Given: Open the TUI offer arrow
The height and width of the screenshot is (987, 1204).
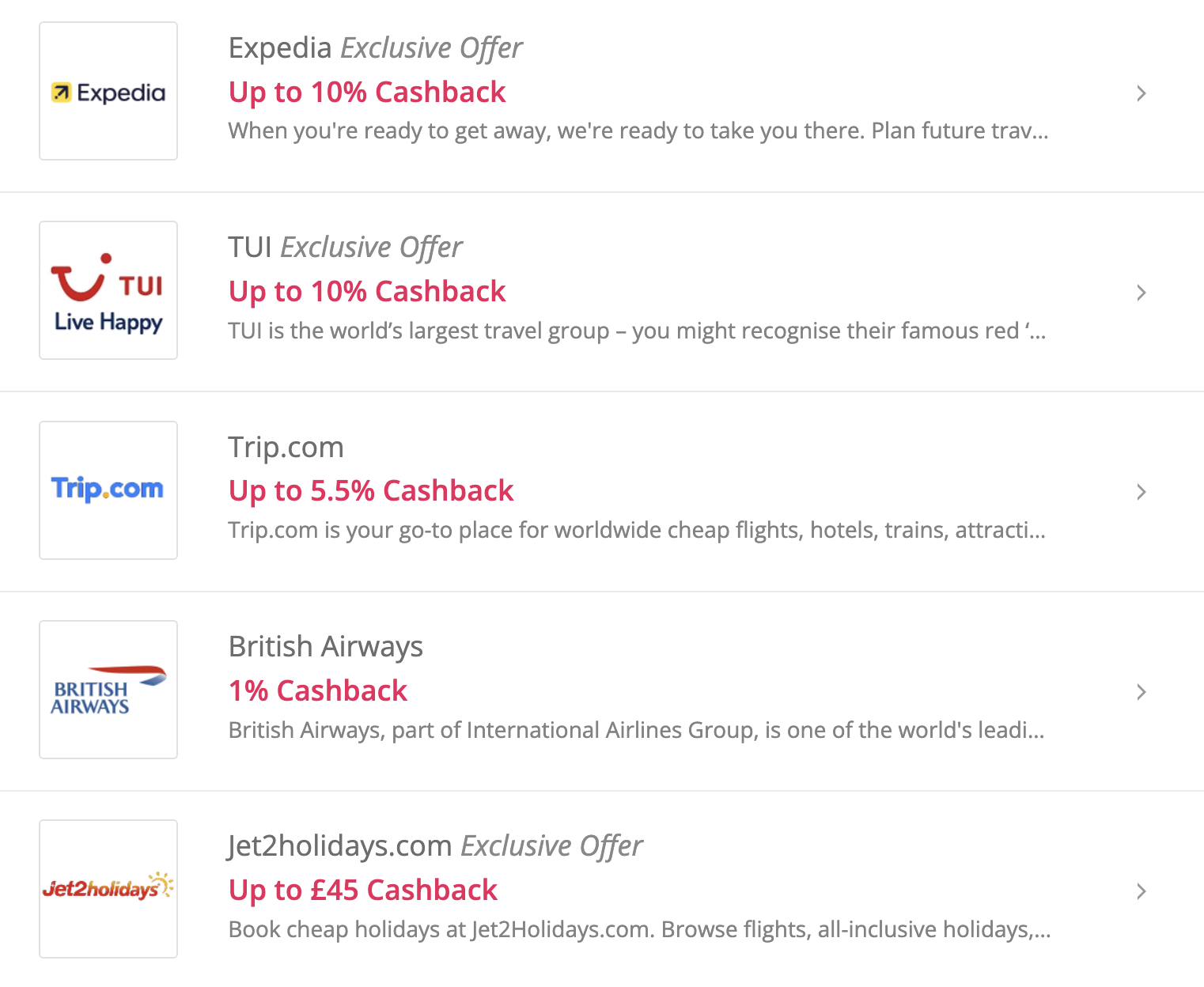Looking at the screenshot, I should (x=1141, y=293).
